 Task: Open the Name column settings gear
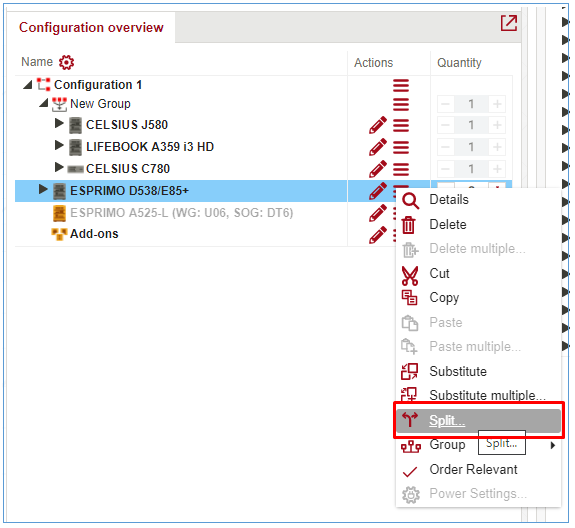click(x=66, y=62)
